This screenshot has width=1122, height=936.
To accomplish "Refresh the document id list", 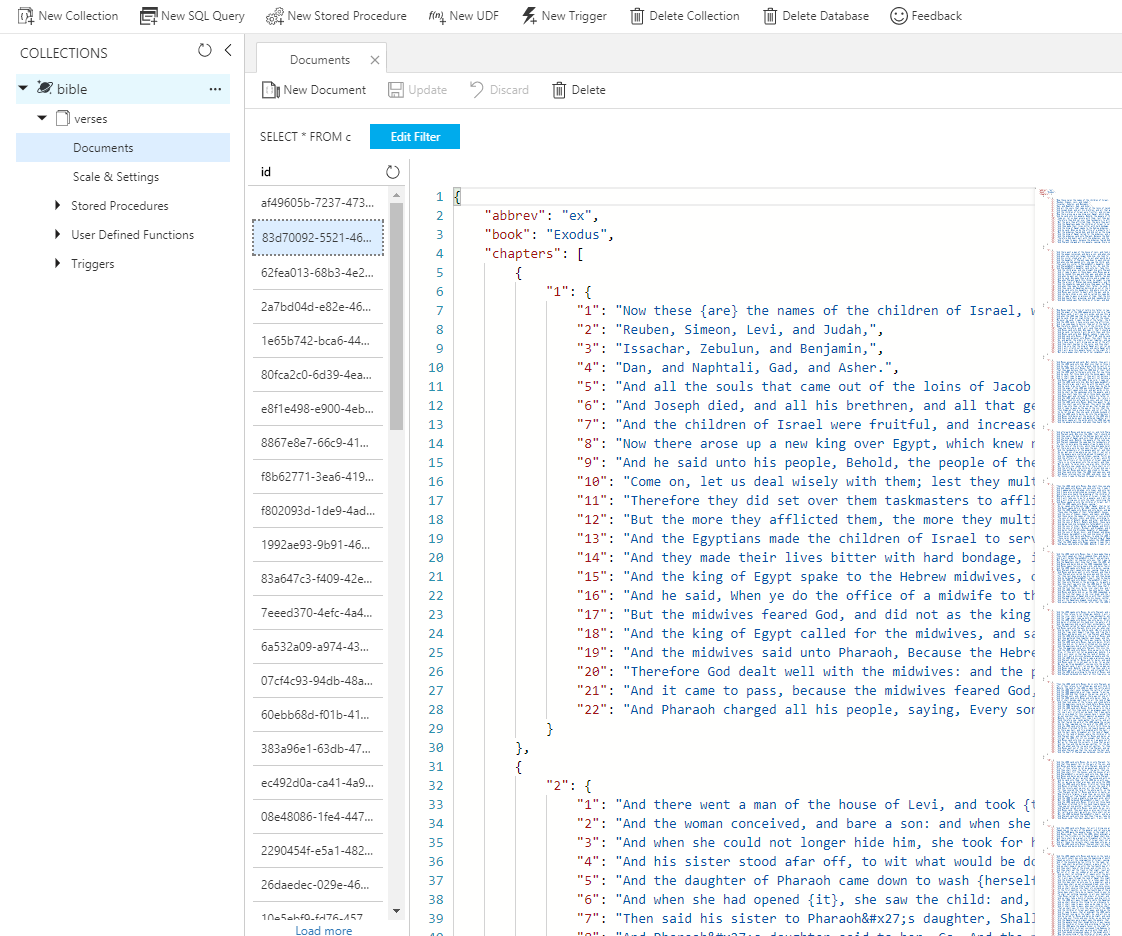I will point(392,172).
